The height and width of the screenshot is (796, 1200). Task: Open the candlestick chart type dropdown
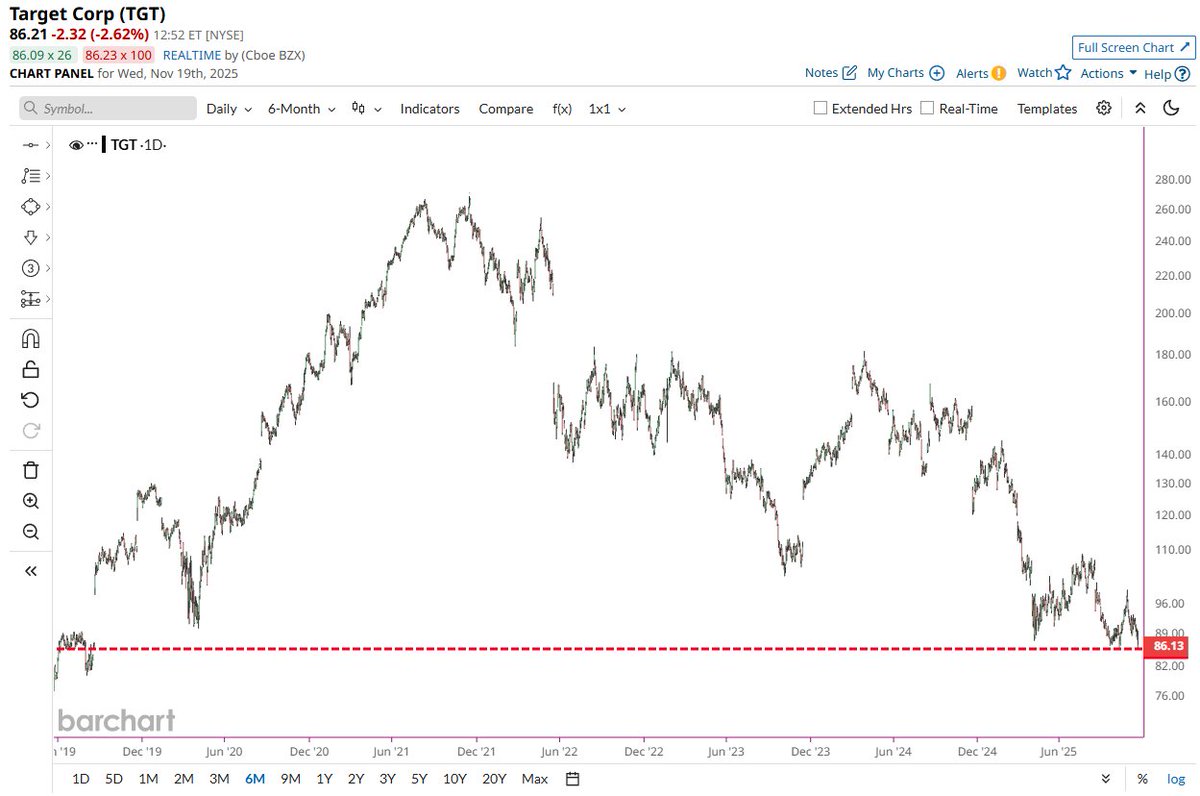367,108
